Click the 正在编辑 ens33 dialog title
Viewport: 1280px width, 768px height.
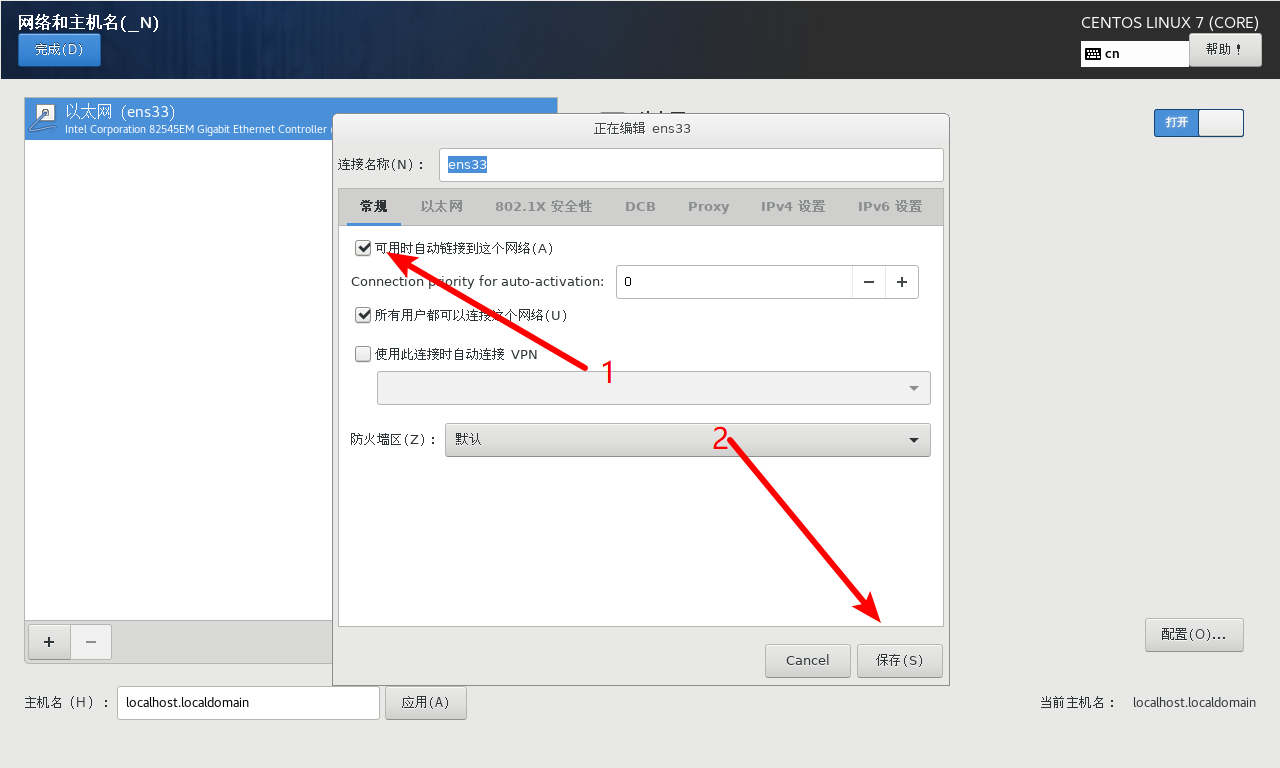pyautogui.click(x=642, y=129)
